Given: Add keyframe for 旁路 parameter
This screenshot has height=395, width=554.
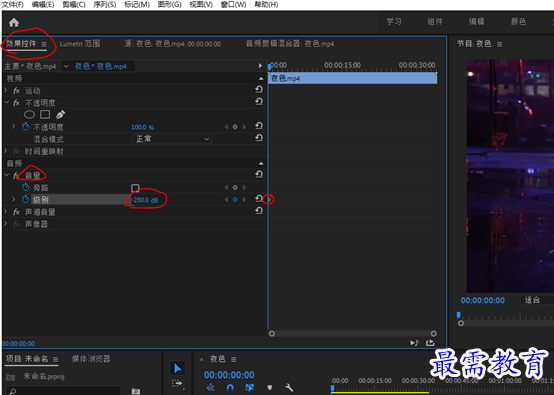Looking at the screenshot, I should coord(235,188).
